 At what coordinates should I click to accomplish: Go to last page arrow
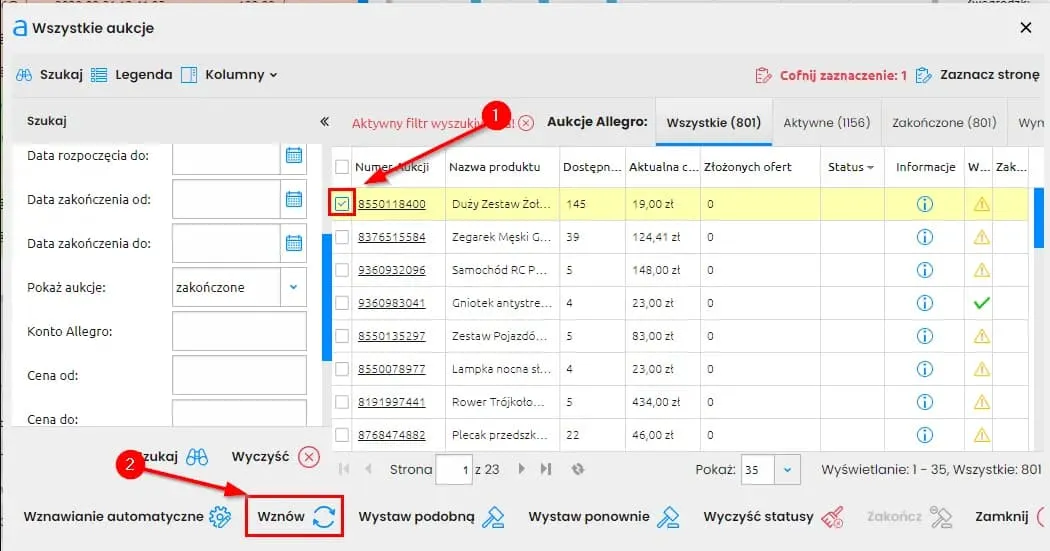[546, 469]
